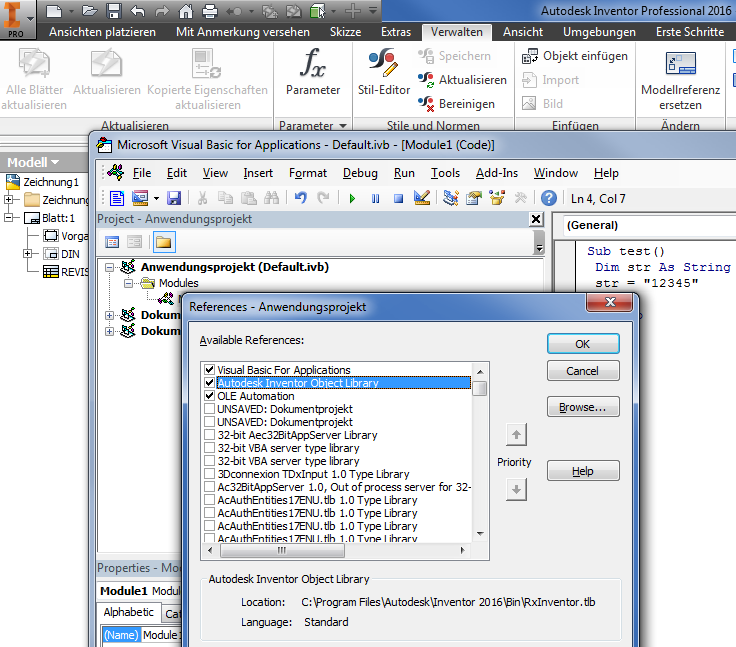Click Find binoculars icon in VBA toolbar
This screenshot has height=647, width=736.
pyautogui.click(x=271, y=198)
